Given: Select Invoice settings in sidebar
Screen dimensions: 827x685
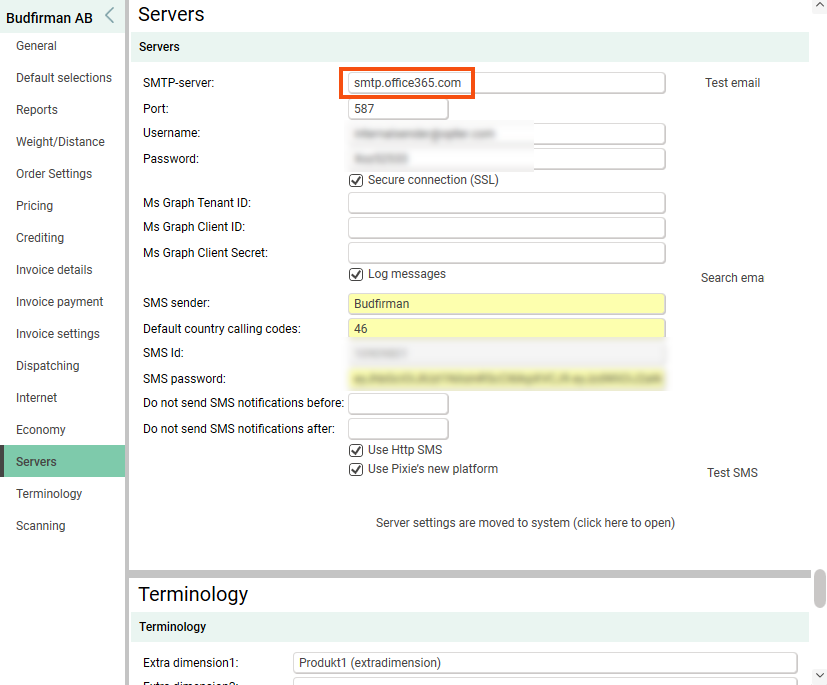Looking at the screenshot, I should pos(57,334).
